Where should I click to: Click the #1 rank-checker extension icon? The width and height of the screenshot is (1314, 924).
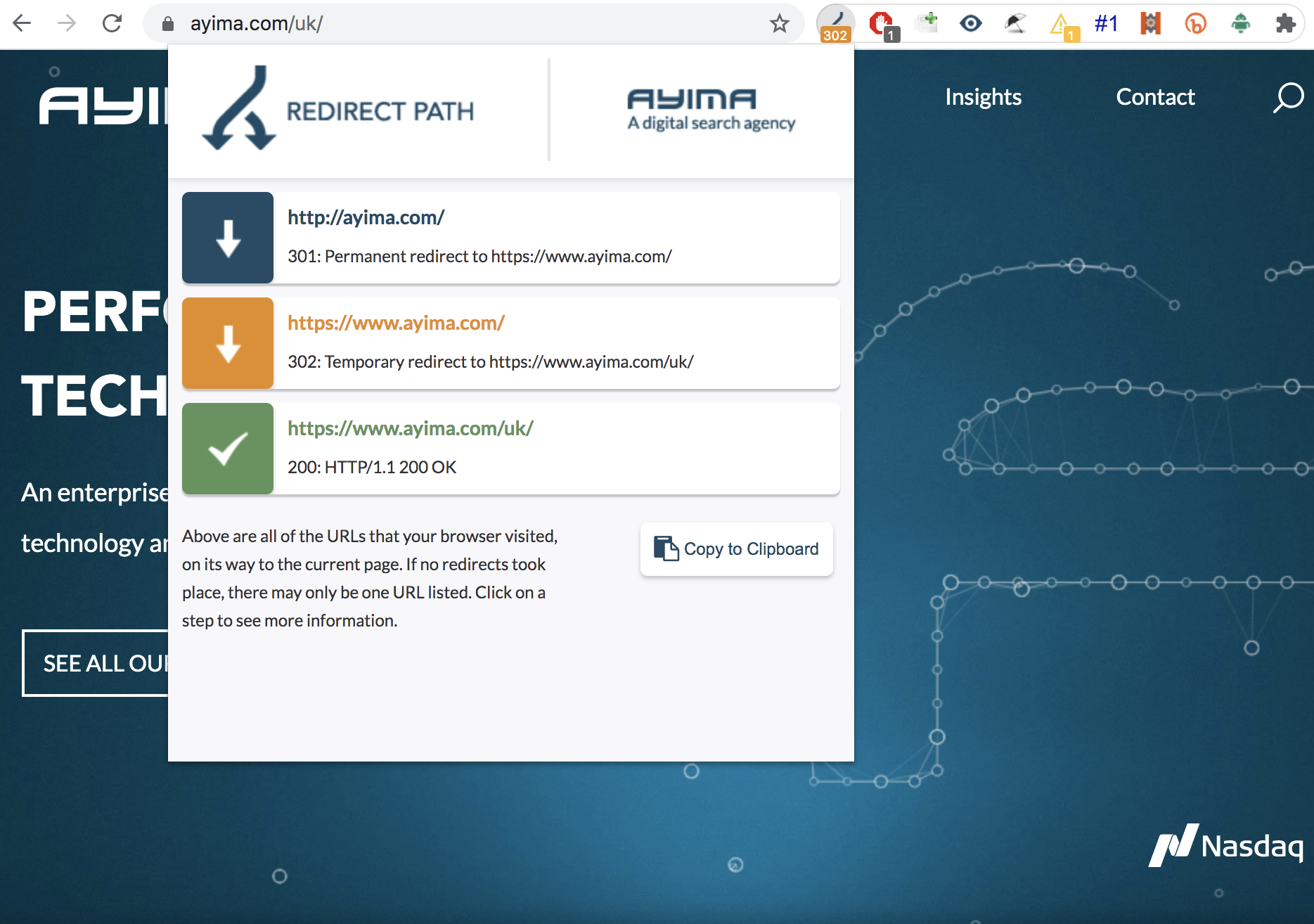tap(1105, 23)
